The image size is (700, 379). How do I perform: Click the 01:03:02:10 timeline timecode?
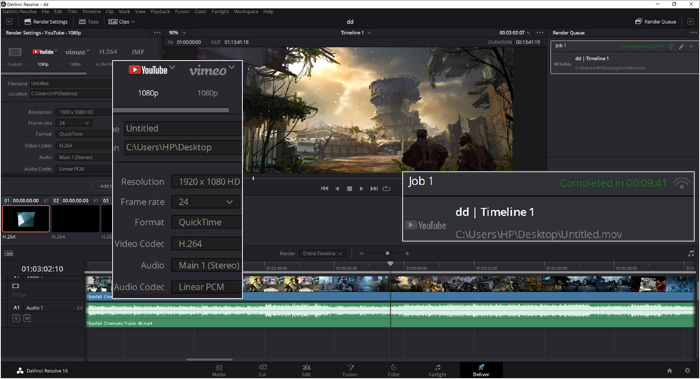tap(42, 269)
